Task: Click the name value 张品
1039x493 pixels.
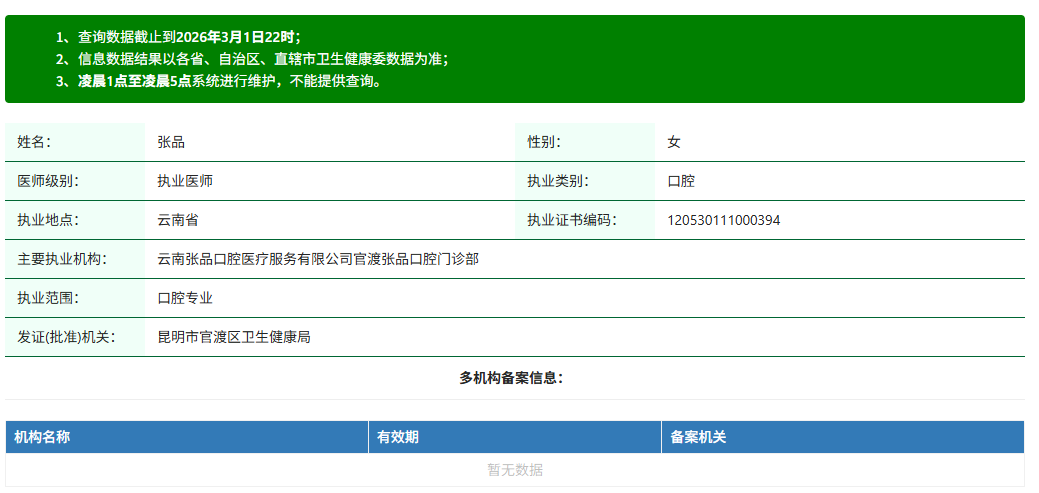Action: pos(171,142)
